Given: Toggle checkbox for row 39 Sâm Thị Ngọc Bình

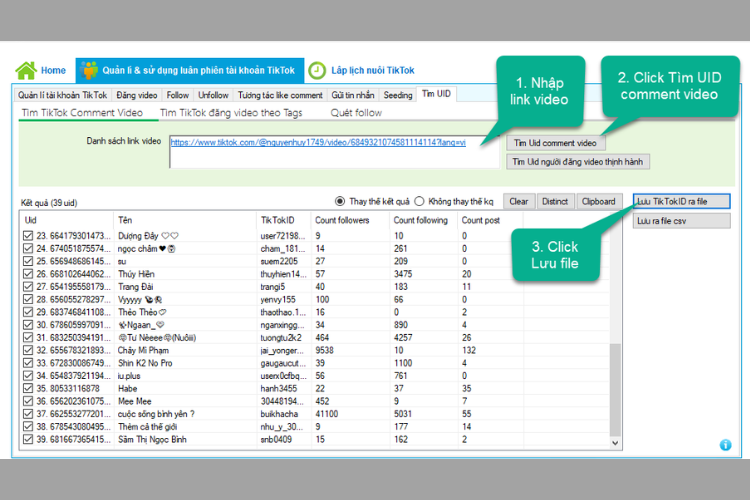Looking at the screenshot, I should (x=28, y=439).
